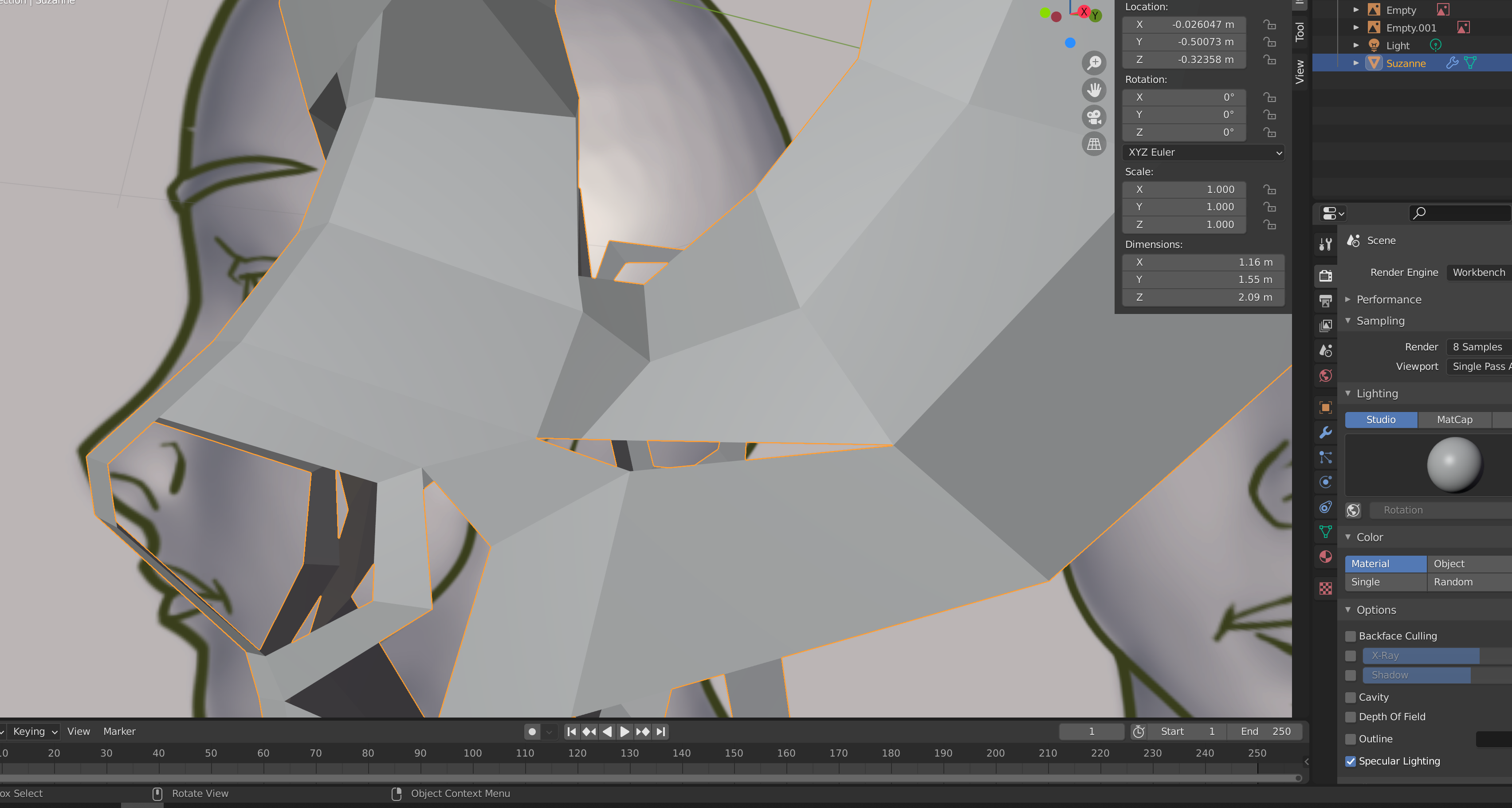This screenshot has width=1512, height=808.
Task: Open the Material properties sphere tab
Action: coord(1325,556)
